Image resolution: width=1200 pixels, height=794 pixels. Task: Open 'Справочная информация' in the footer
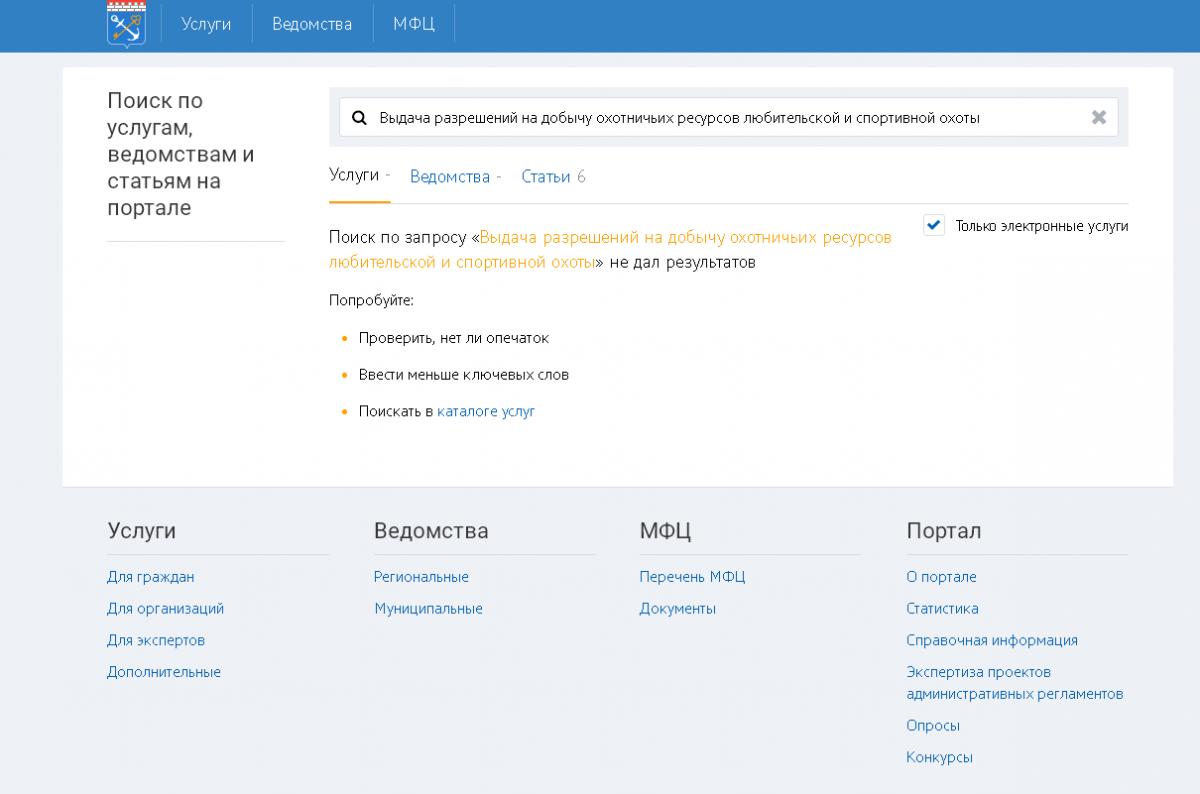991,641
